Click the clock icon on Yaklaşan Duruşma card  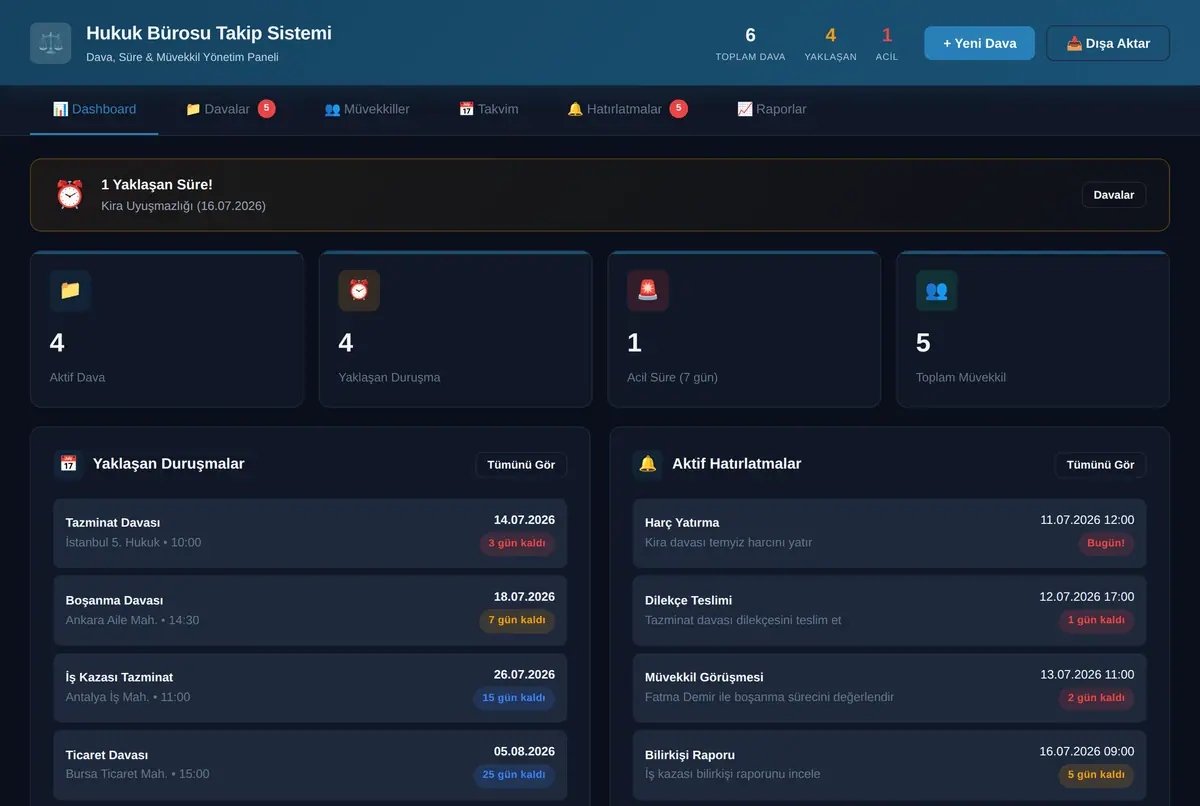point(359,290)
